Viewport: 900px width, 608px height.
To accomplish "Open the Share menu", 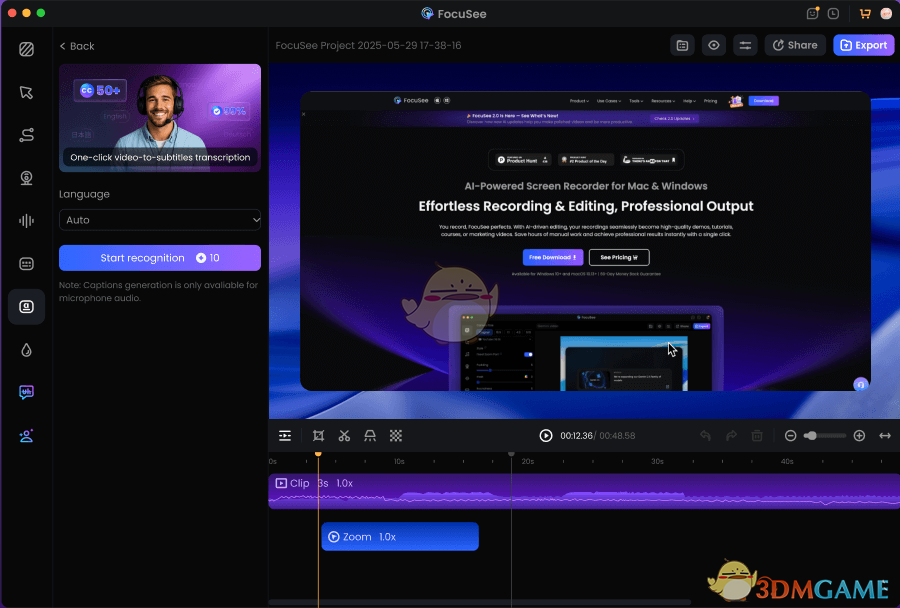I will click(x=795, y=45).
